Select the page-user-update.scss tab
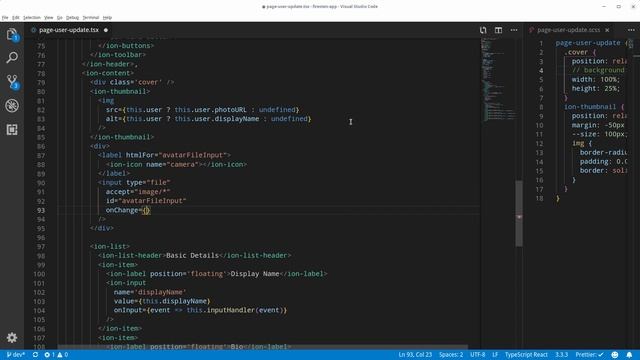Screen dimensions: 640x360 [568, 30]
